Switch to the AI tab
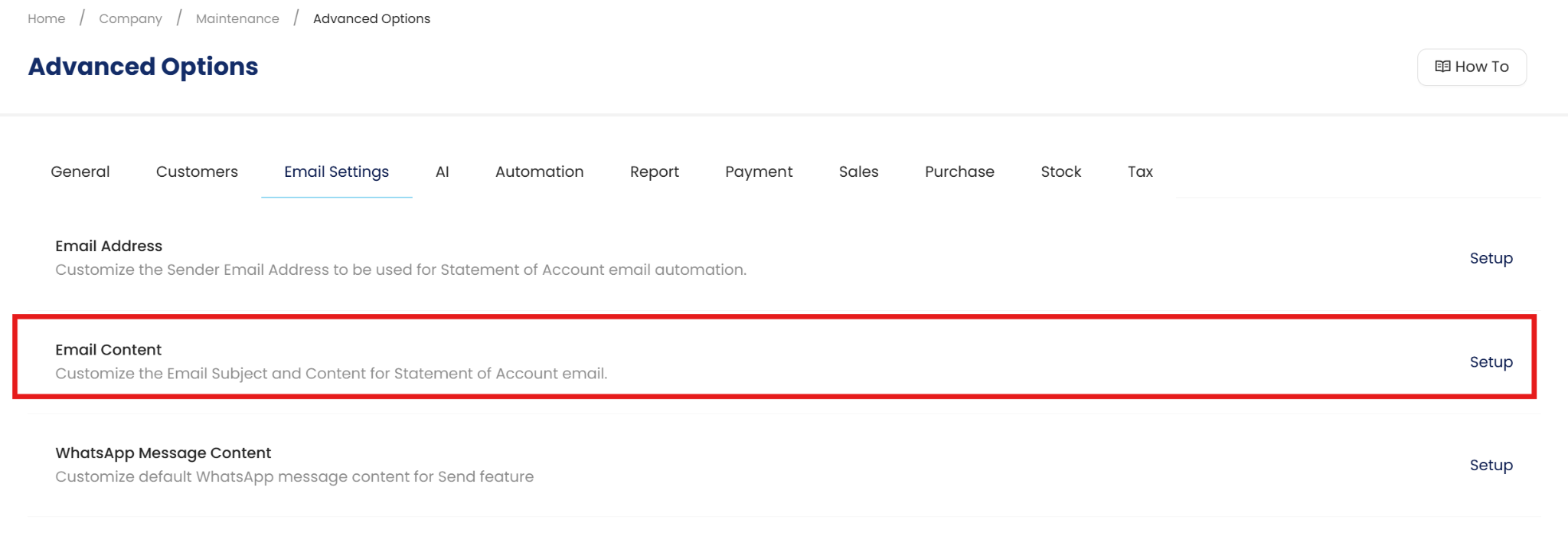Screen dimensions: 1568x556 (x=442, y=172)
